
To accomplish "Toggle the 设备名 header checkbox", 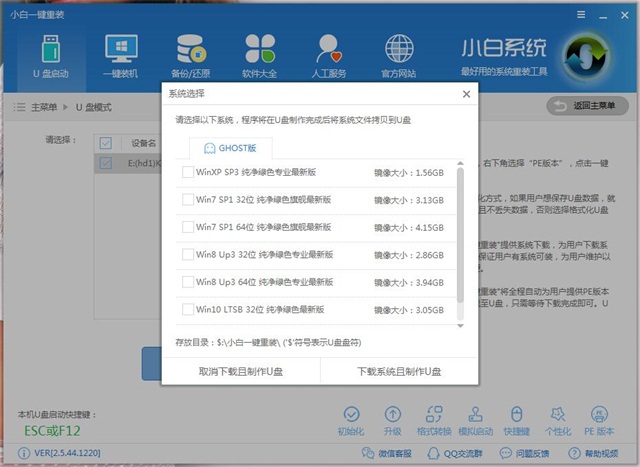I will 106,143.
